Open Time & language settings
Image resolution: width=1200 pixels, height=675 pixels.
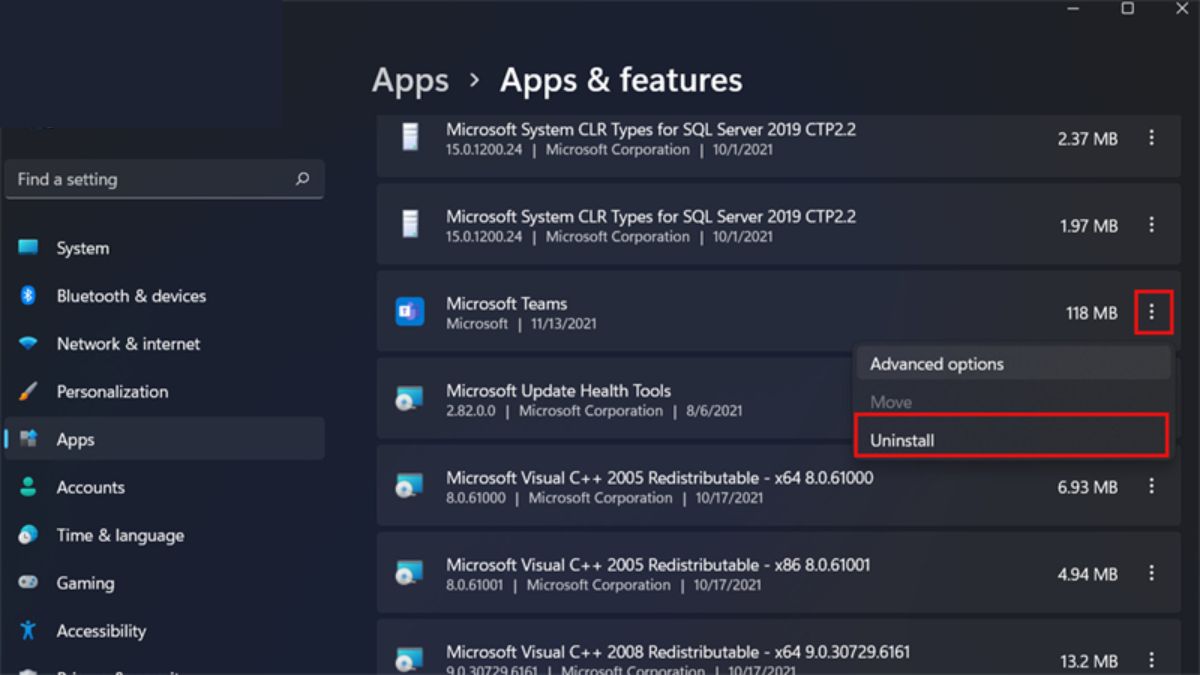click(x=120, y=535)
